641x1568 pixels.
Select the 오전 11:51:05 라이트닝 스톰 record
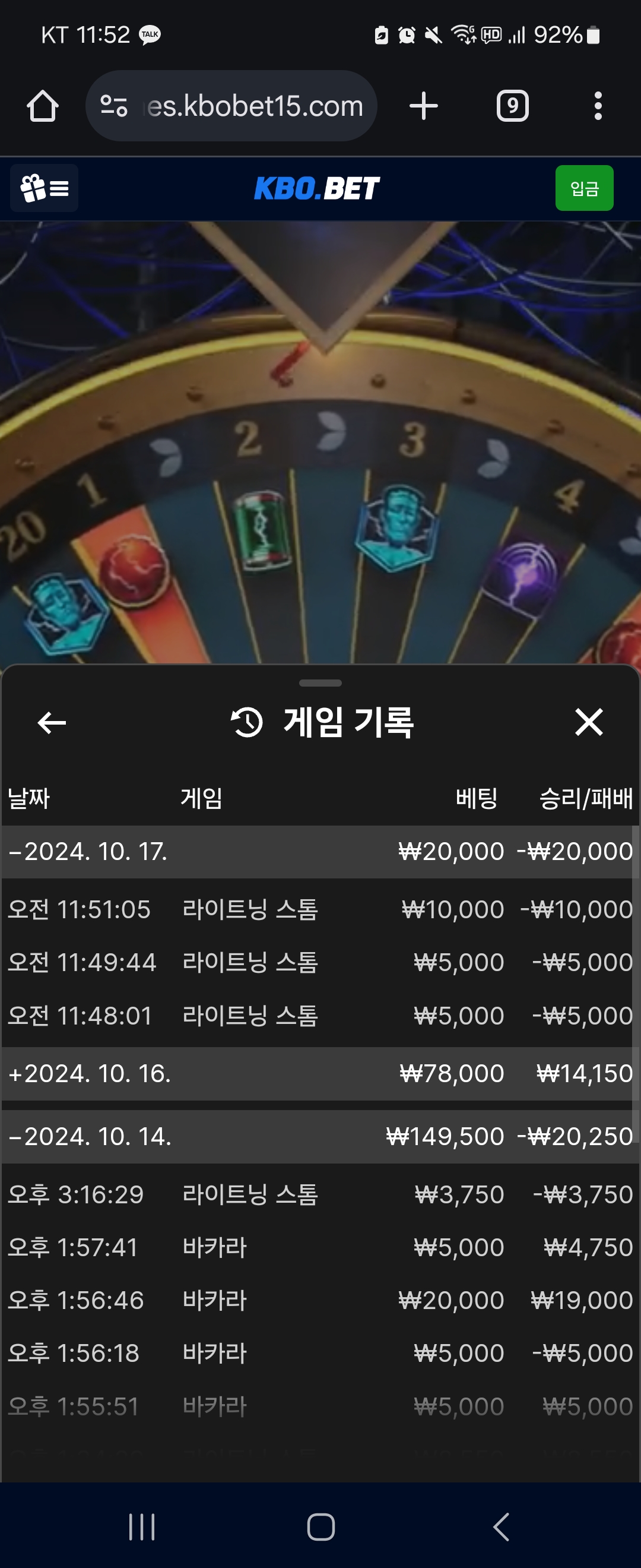pyautogui.click(x=320, y=910)
